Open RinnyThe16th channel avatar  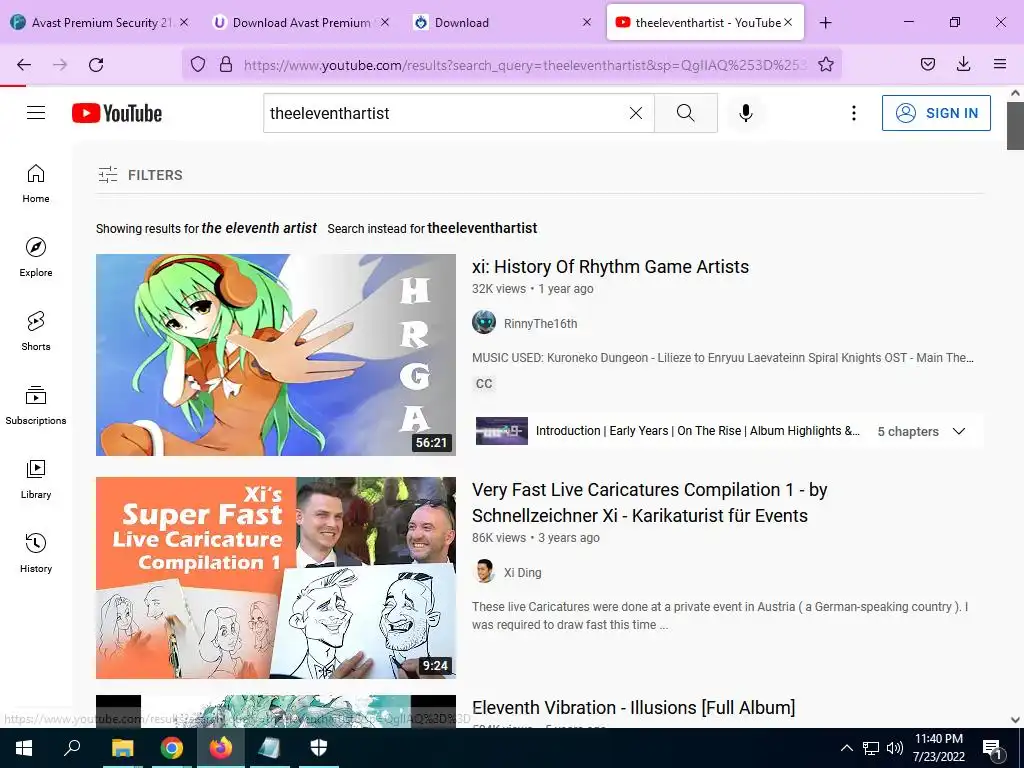484,323
